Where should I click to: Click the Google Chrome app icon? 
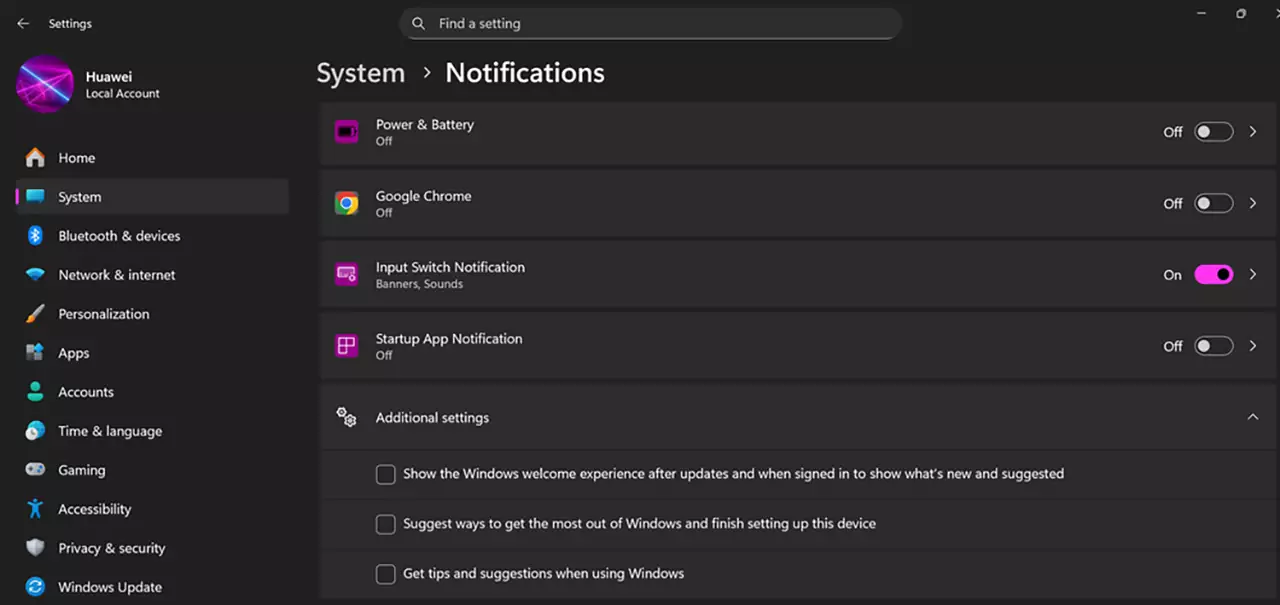tap(347, 203)
